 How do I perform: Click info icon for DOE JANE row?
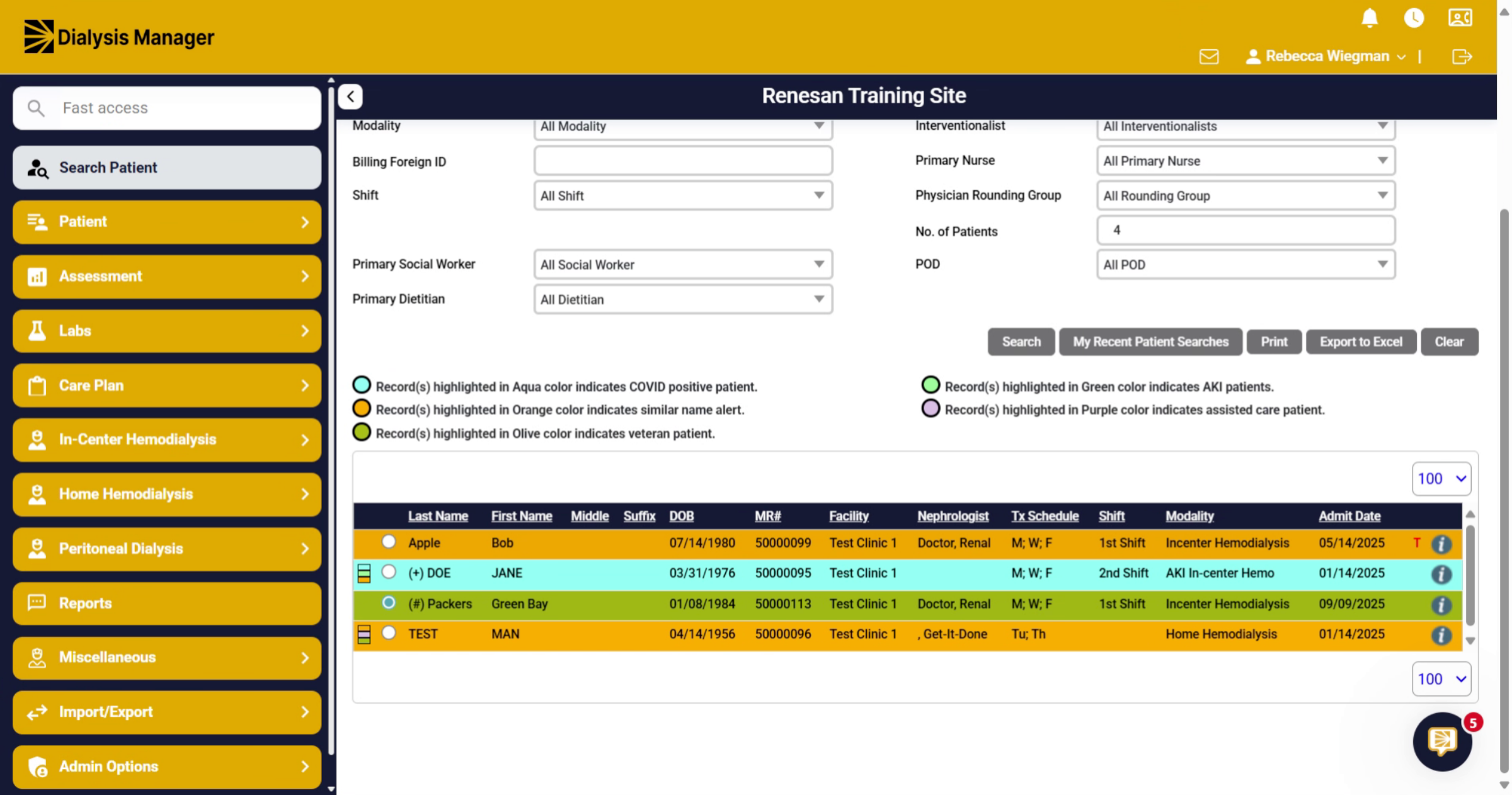tap(1441, 574)
